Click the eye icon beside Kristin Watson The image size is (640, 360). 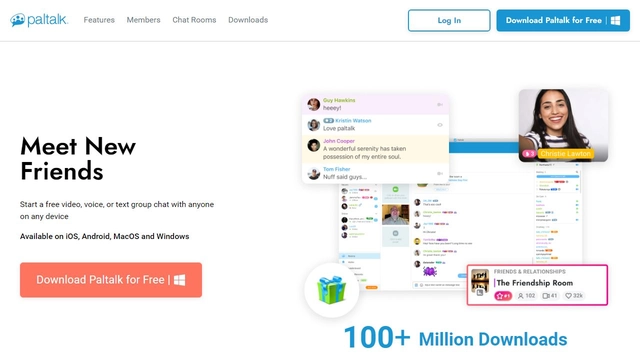(440, 125)
